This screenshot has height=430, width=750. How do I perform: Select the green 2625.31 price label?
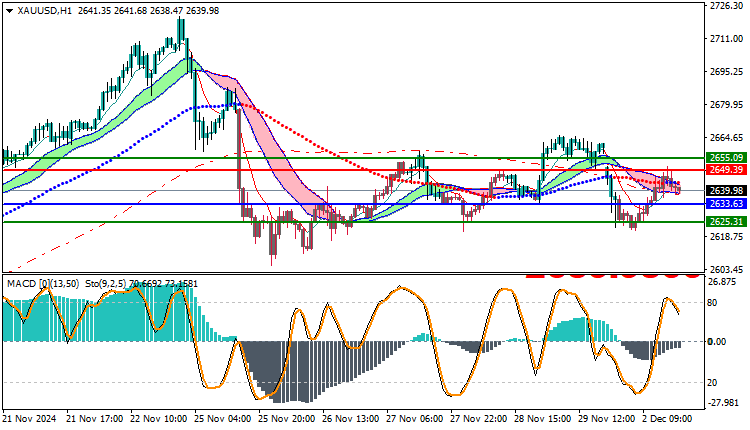pyautogui.click(x=726, y=221)
